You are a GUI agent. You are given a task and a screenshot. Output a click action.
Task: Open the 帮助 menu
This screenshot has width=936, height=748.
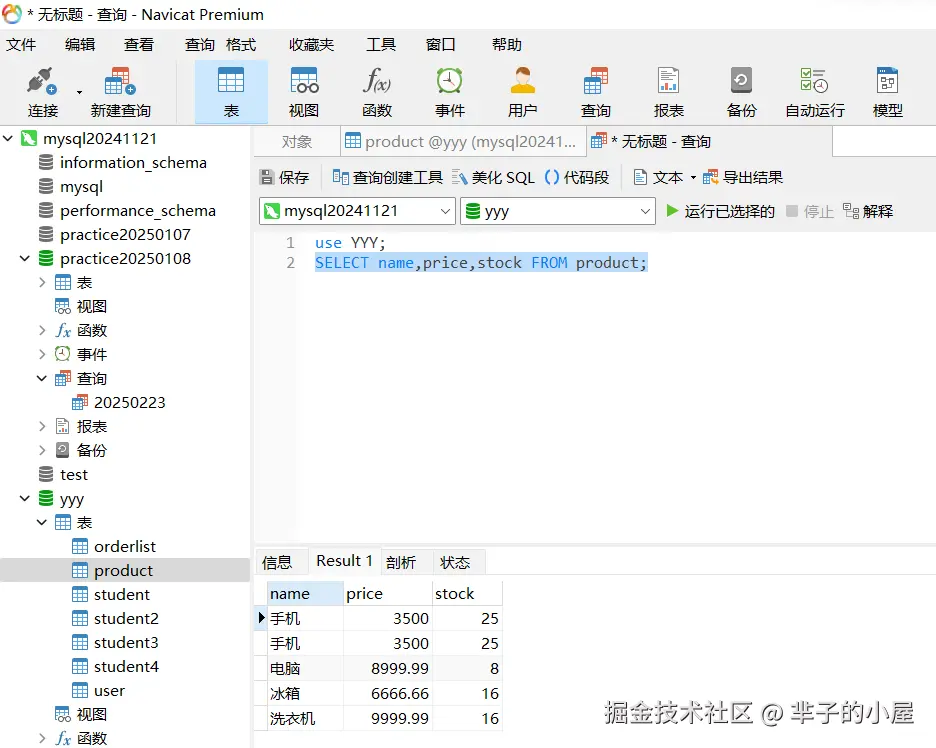(507, 45)
